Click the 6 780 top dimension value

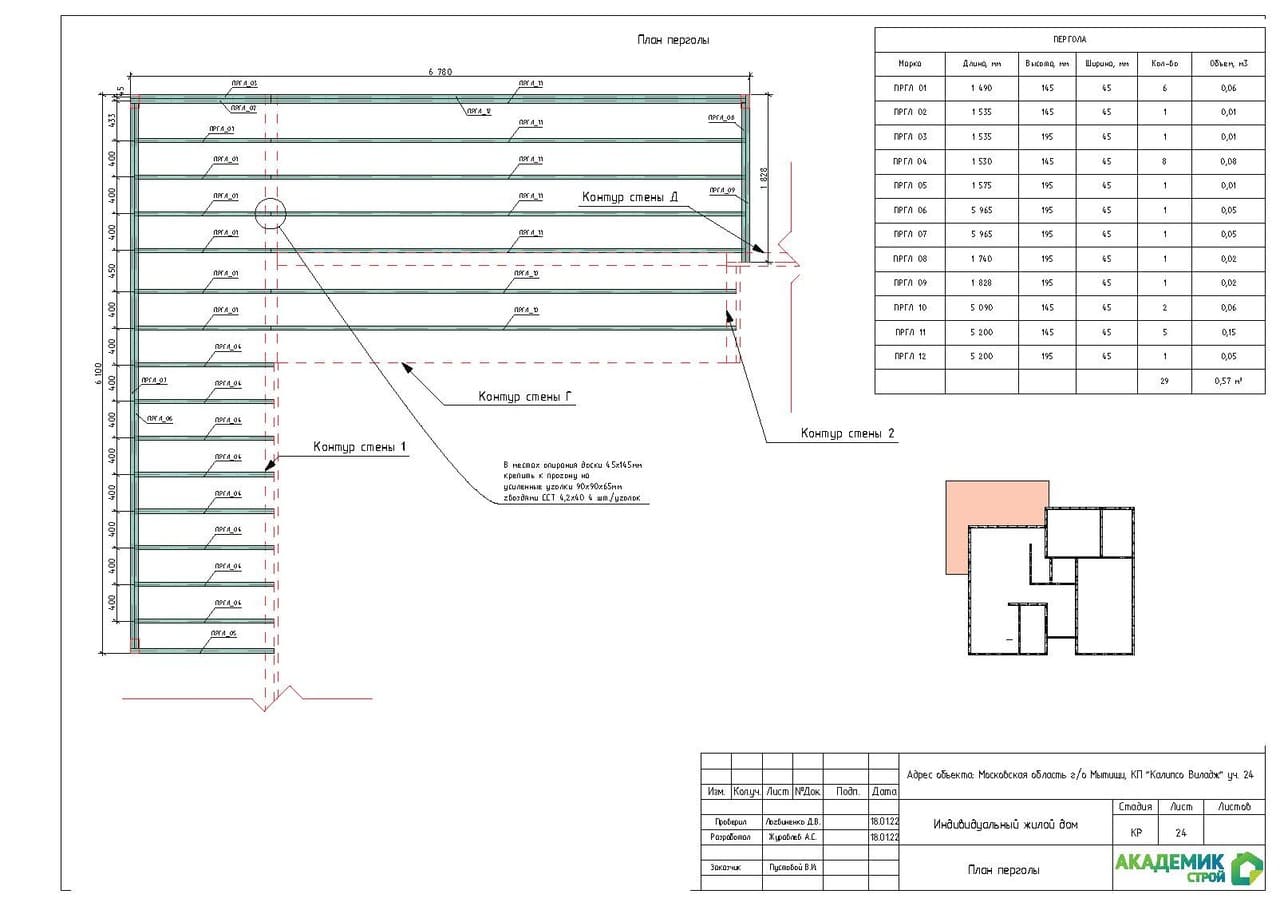pos(440,72)
